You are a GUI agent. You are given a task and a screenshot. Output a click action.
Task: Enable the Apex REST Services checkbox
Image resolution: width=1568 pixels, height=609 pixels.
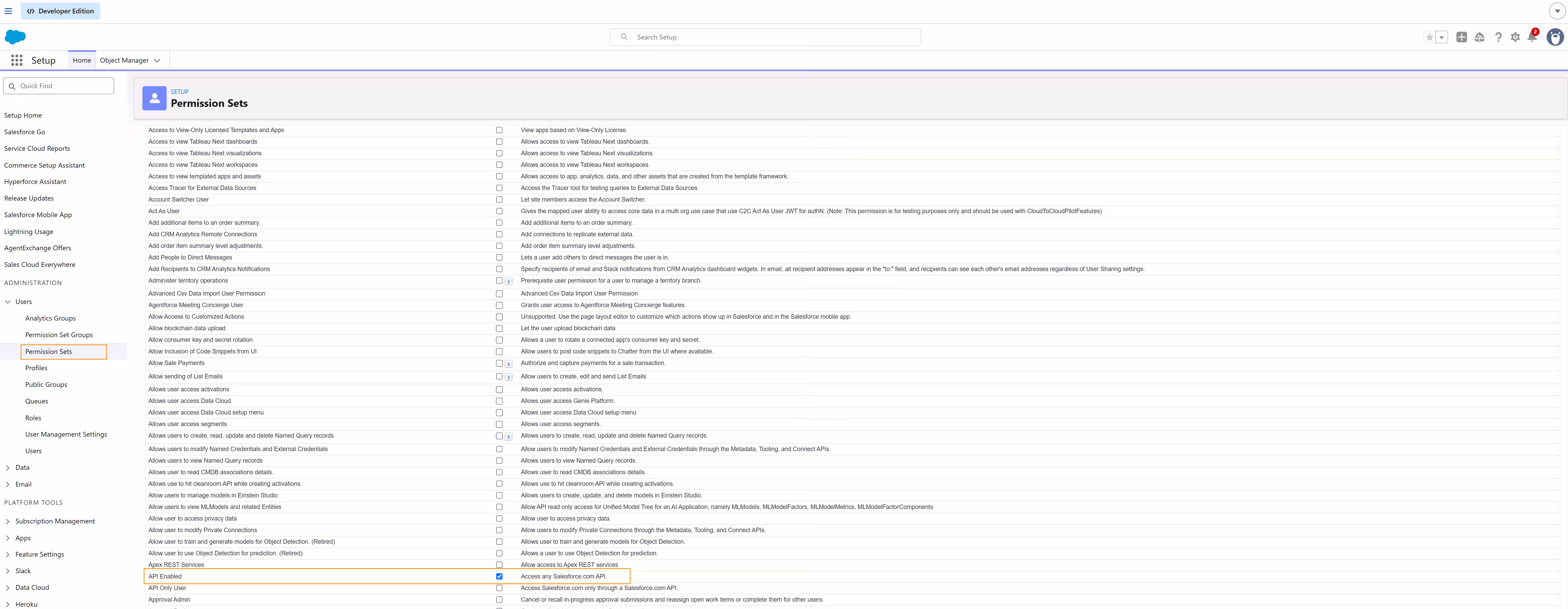click(x=499, y=565)
